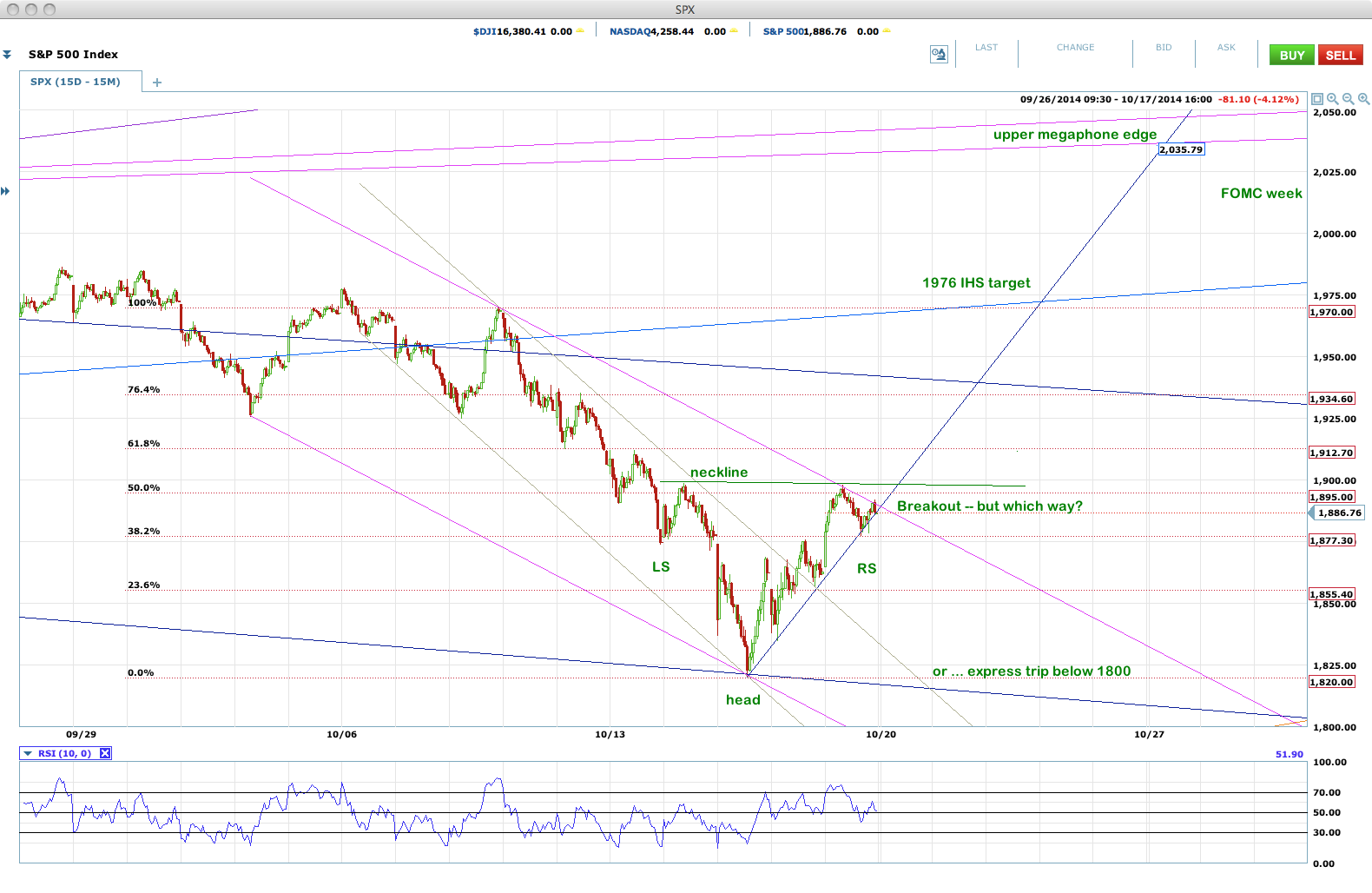Zoom out using the minus magnifier icon
This screenshot has width=1372, height=893.
[1348, 99]
